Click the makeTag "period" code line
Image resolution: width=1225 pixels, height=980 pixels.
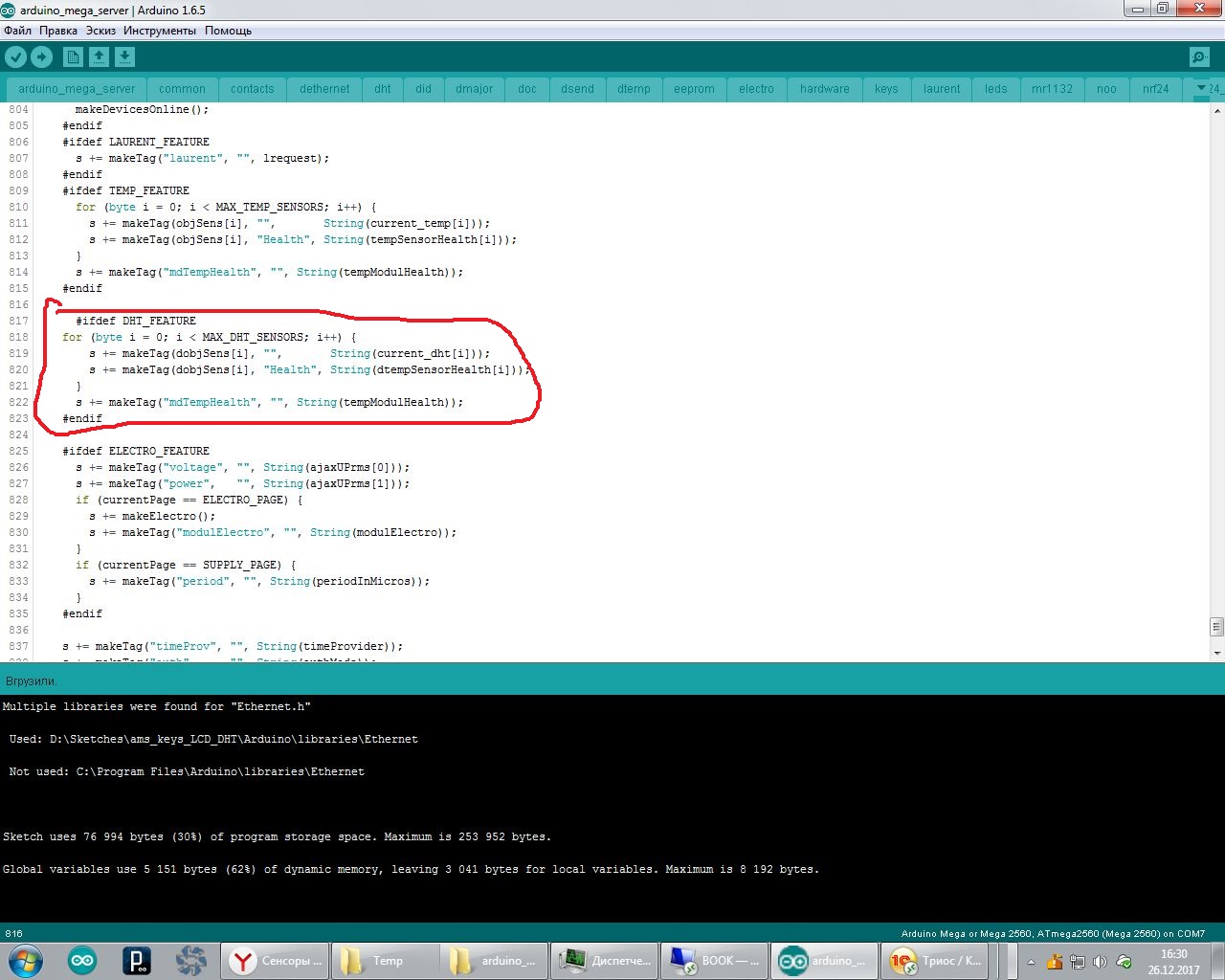click(x=259, y=582)
